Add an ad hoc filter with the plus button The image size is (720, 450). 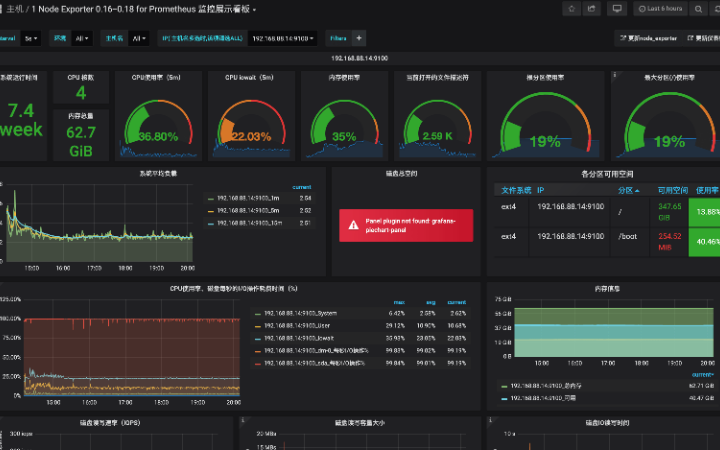click(359, 38)
